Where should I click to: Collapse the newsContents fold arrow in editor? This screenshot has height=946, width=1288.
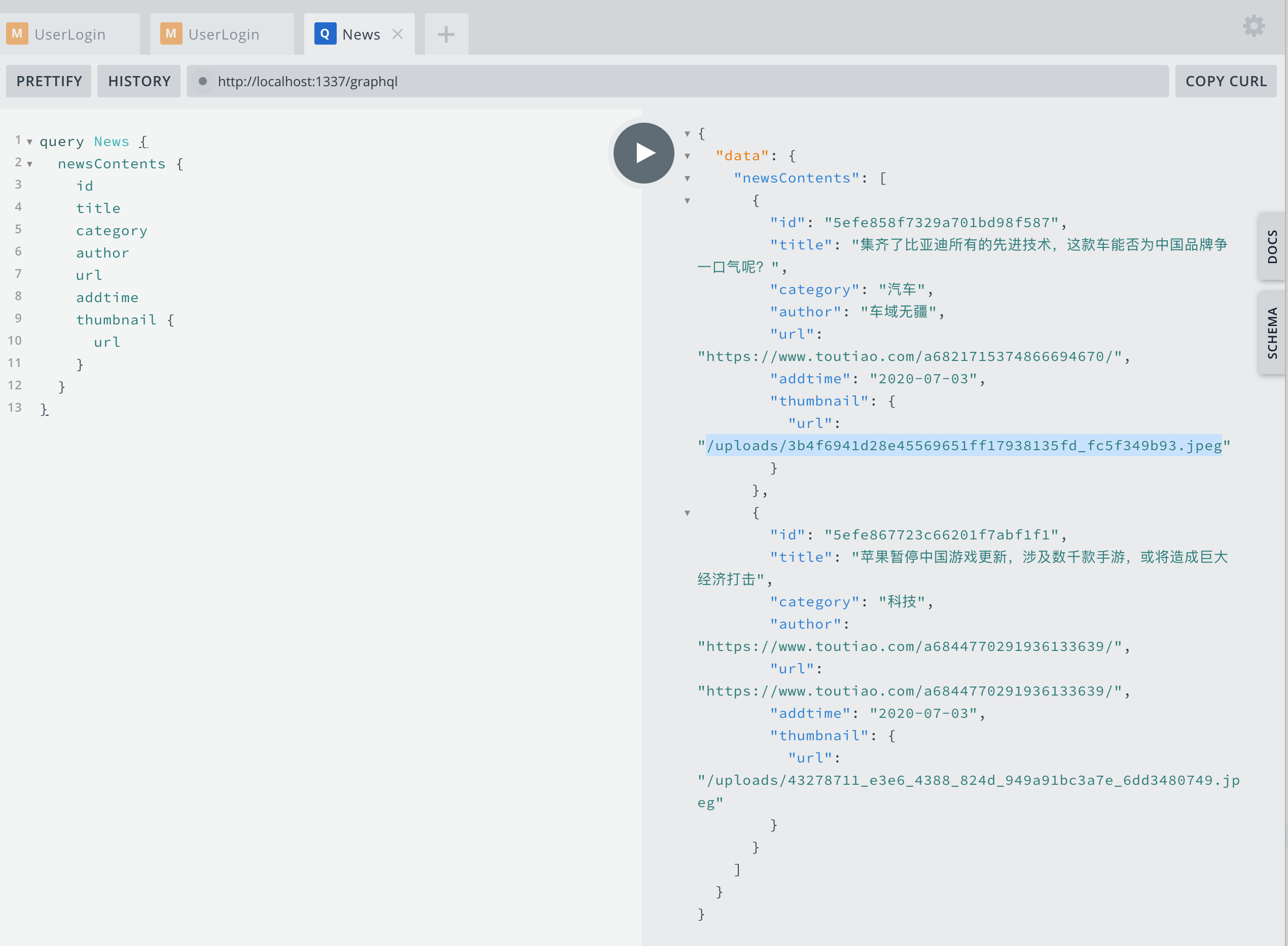tap(29, 164)
